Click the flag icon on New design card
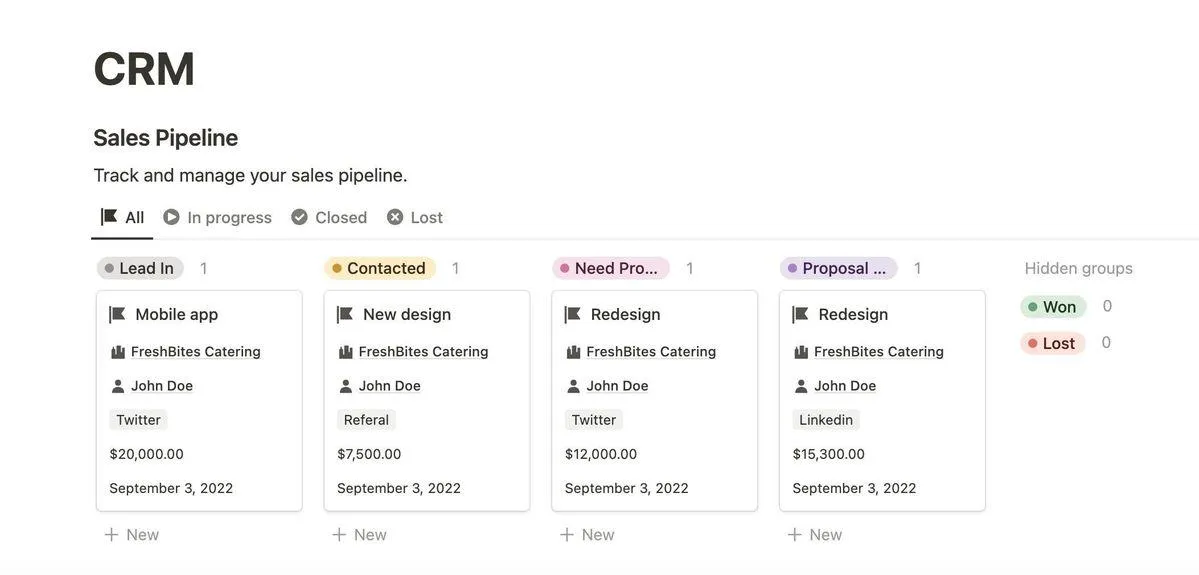Screen dimensions: 1199x575 [345, 314]
